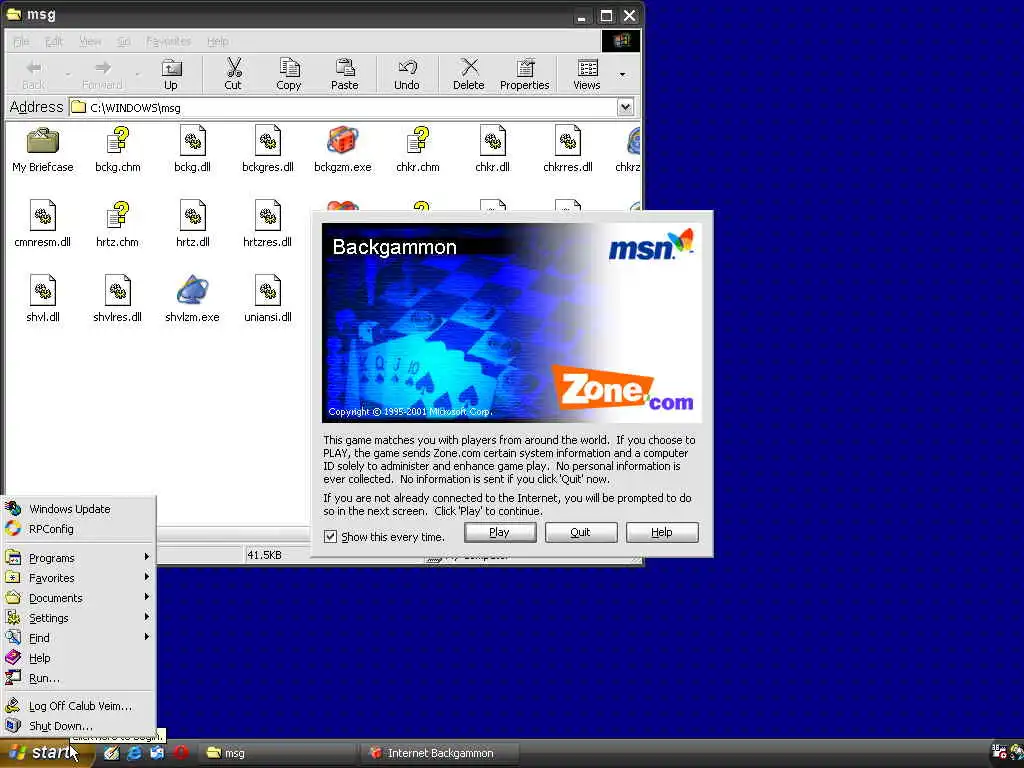Click the Paste toolbar button

(345, 74)
